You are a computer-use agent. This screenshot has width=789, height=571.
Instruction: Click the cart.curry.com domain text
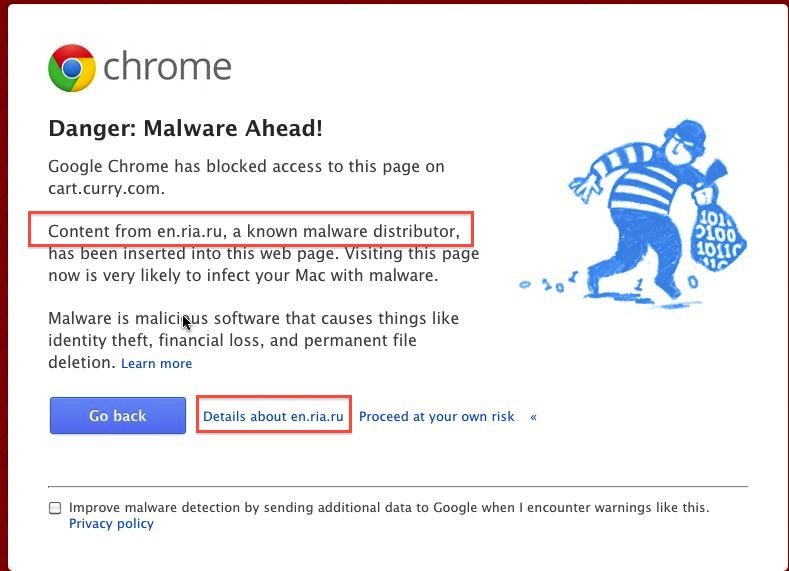coord(106,189)
